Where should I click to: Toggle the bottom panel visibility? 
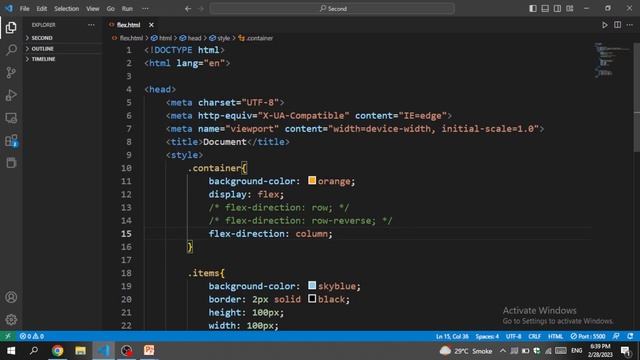click(x=545, y=9)
